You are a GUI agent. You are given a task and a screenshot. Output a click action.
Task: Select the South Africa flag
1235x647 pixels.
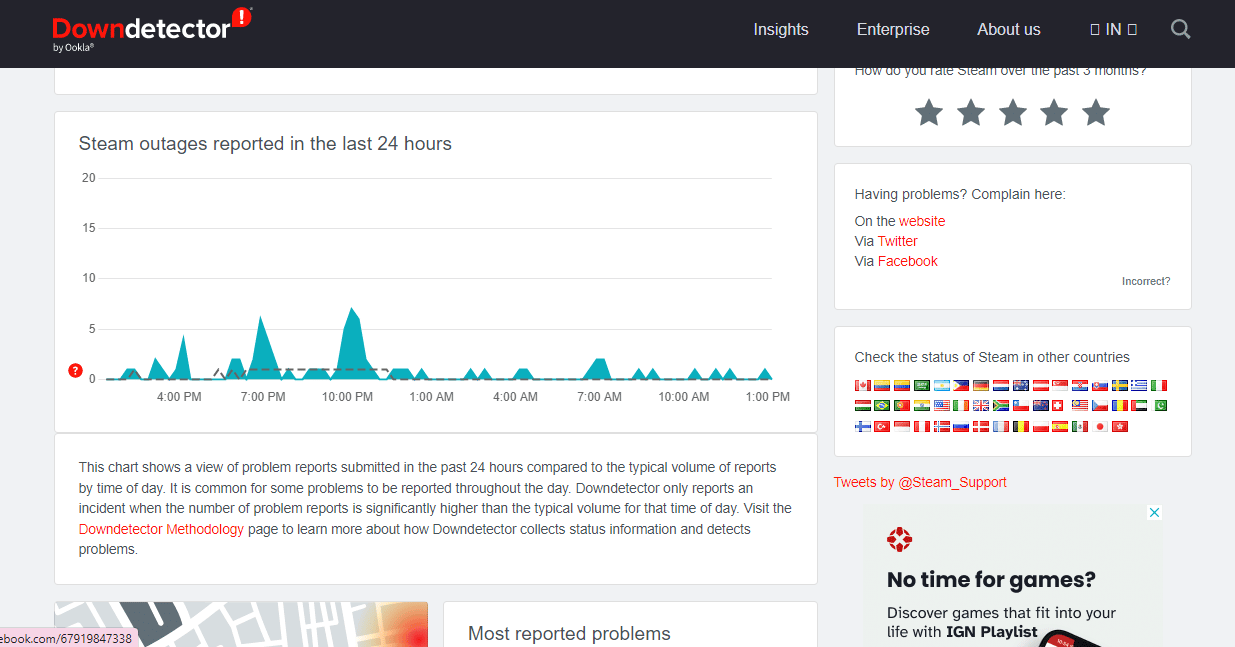[1001, 406]
